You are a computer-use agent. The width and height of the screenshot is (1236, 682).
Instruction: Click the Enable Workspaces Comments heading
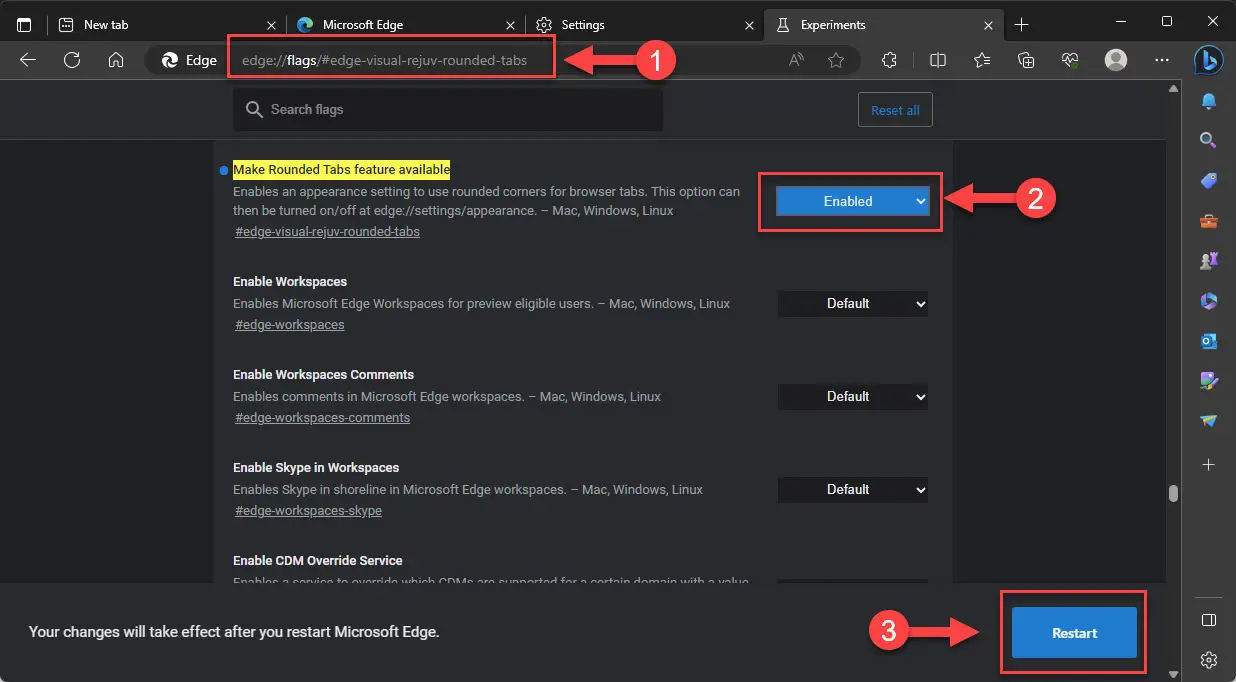323,374
